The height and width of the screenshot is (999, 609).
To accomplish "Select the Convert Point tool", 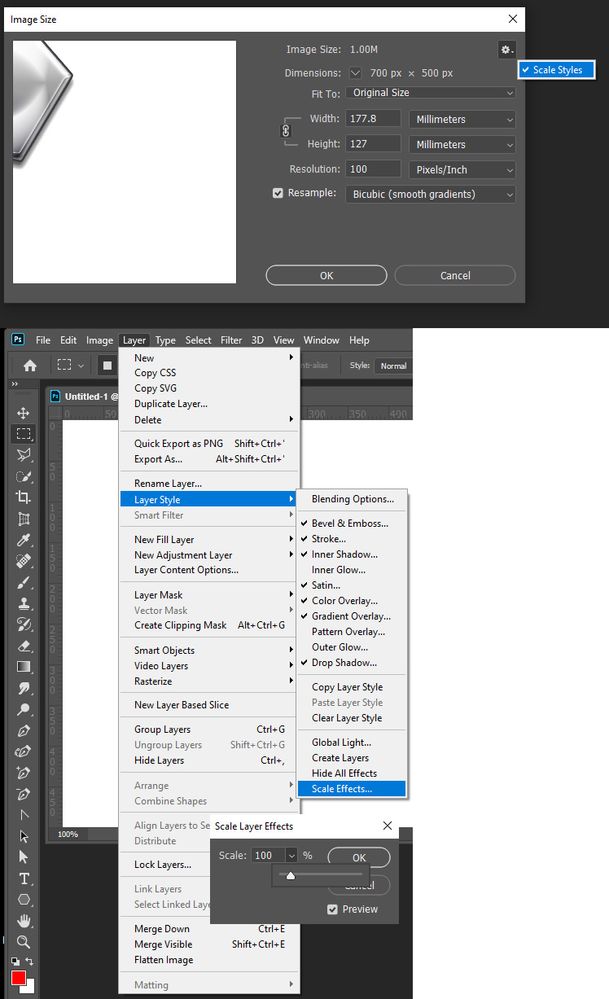I will 24,815.
